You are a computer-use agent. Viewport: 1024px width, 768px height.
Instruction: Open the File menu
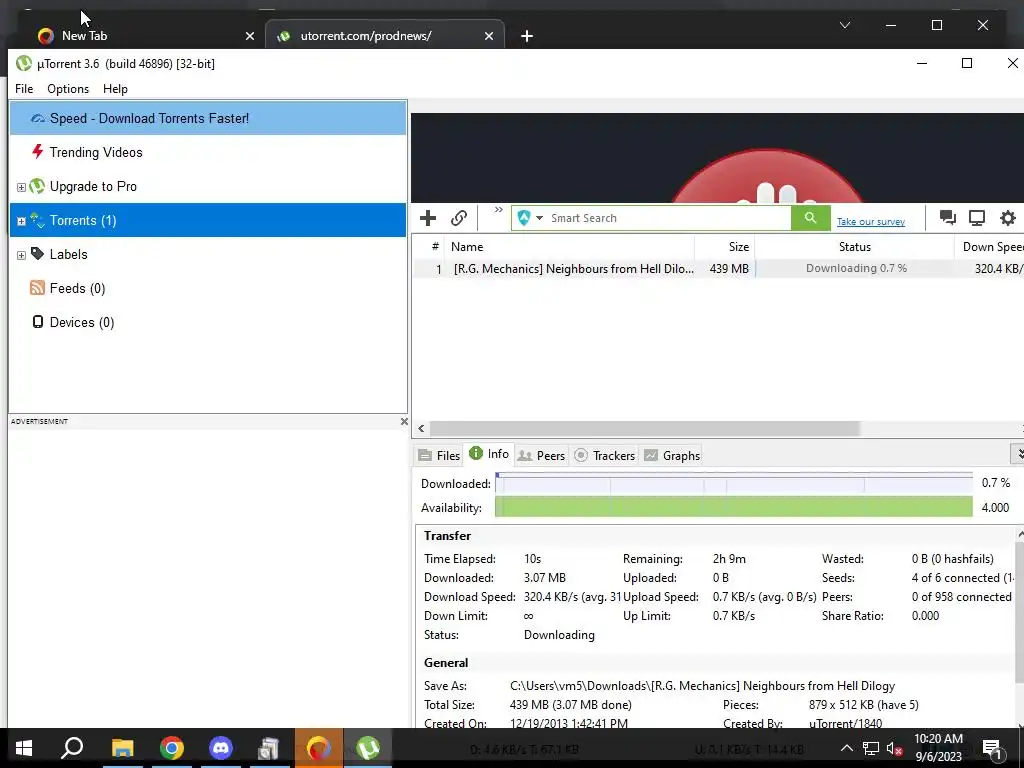pos(24,89)
